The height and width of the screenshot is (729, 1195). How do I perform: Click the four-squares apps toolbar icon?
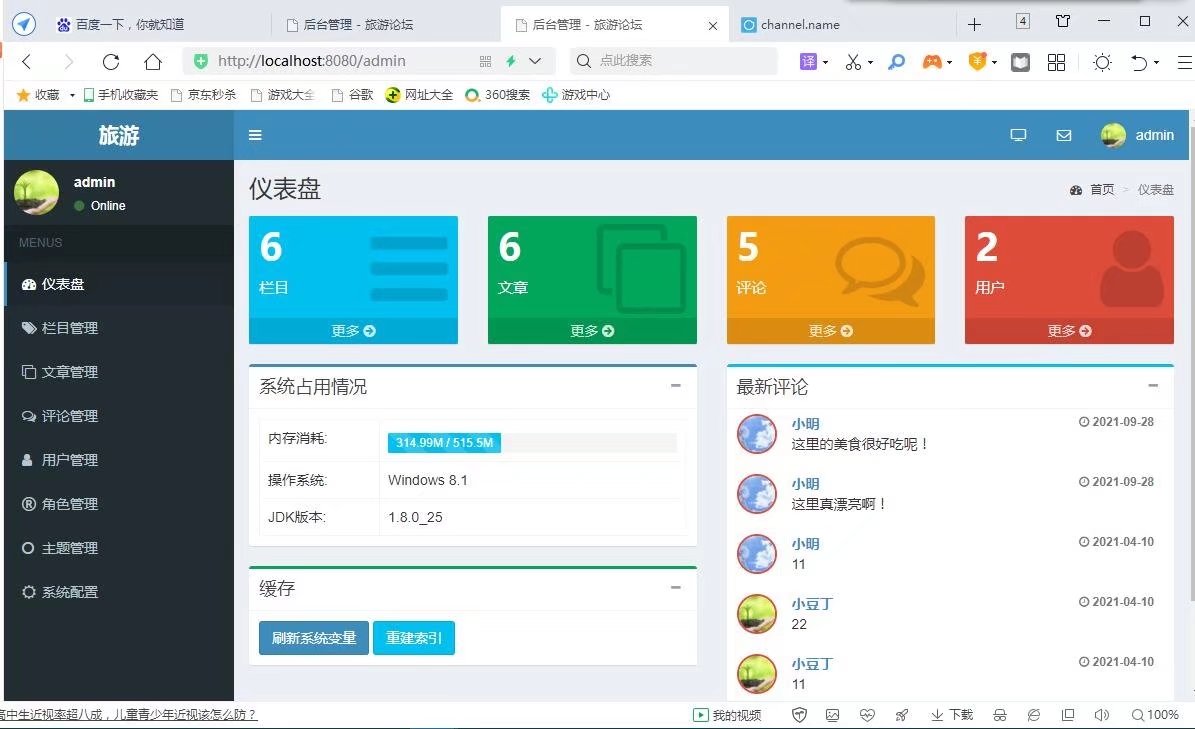[x=1056, y=62]
